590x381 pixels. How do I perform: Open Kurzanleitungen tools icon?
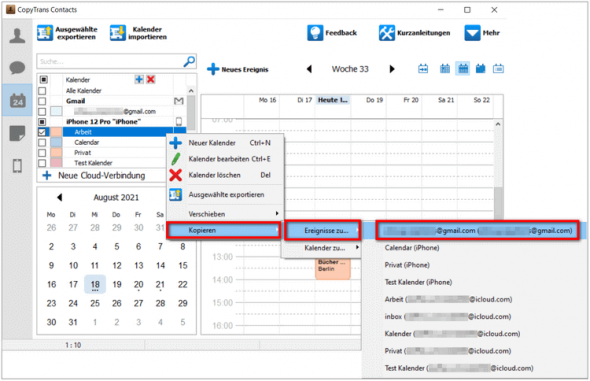[386, 33]
